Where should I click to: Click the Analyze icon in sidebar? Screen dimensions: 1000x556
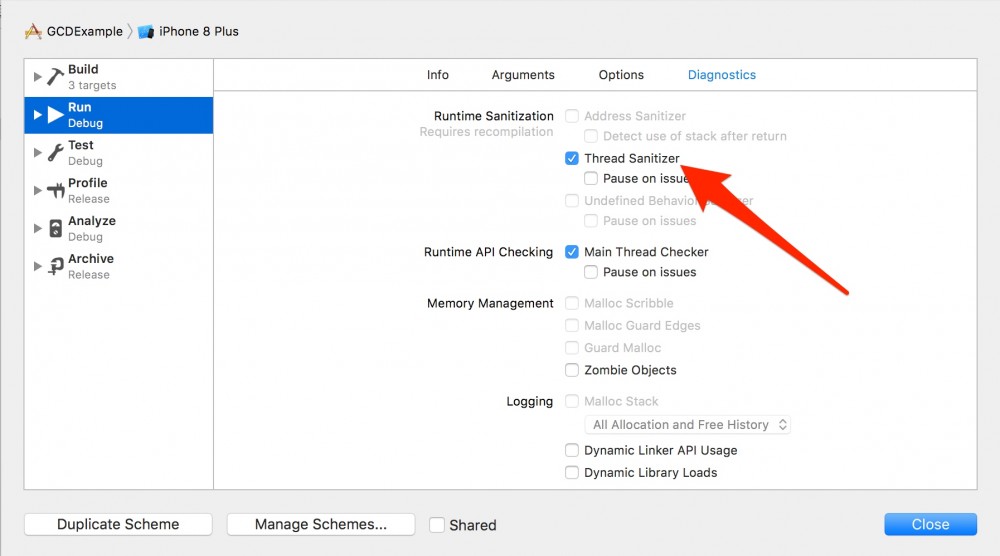[55, 229]
